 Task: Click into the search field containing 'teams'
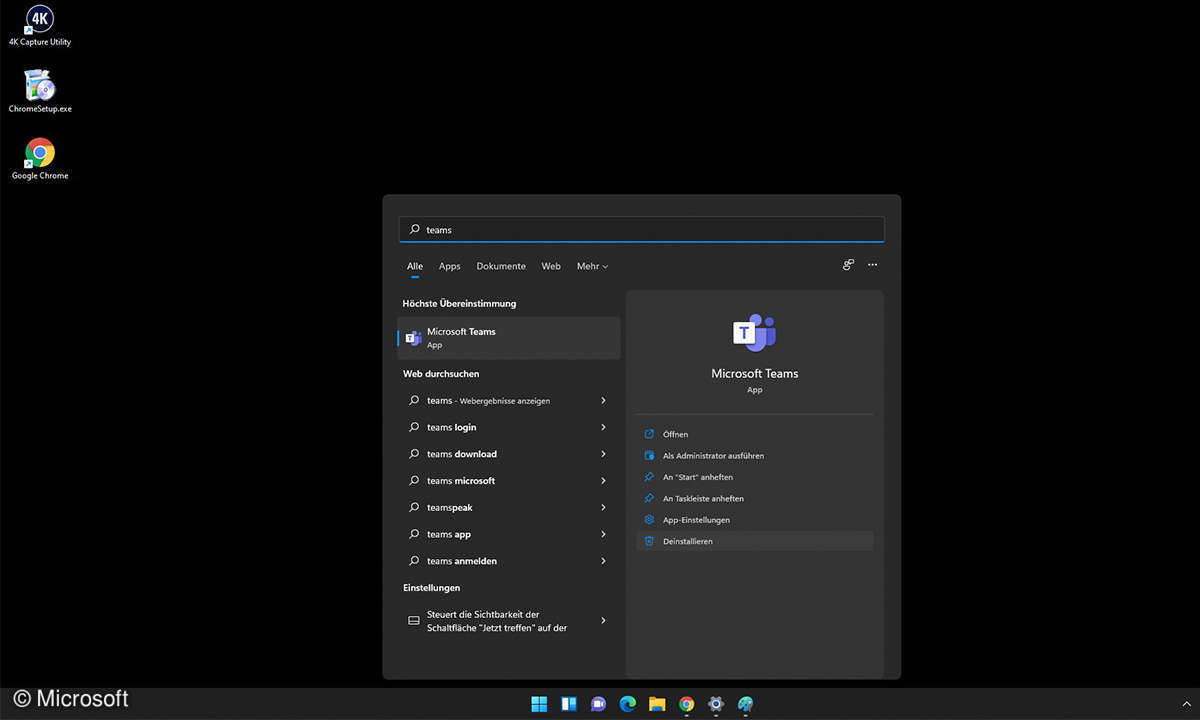pos(641,229)
